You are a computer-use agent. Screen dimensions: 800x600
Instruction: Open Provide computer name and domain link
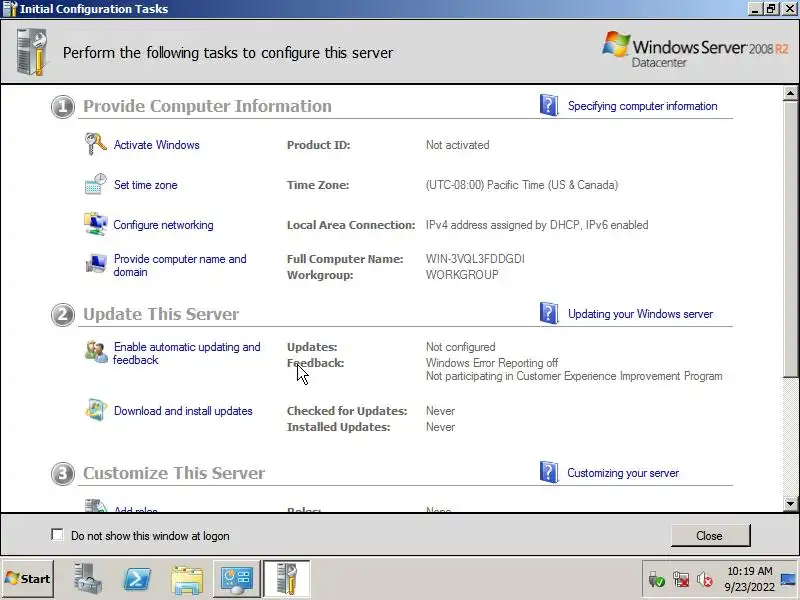[180, 265]
